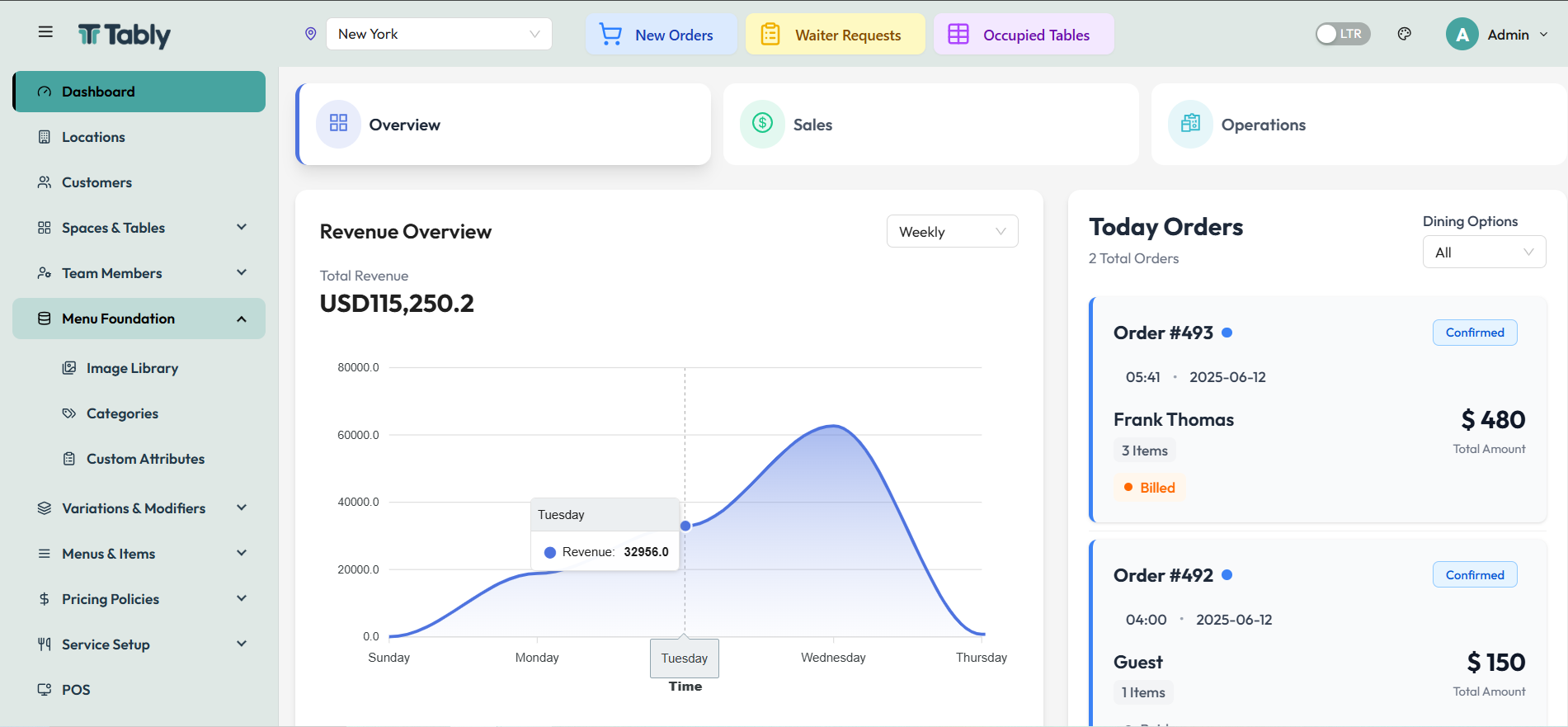
Task: Click the POS monitor icon
Action: (x=45, y=690)
